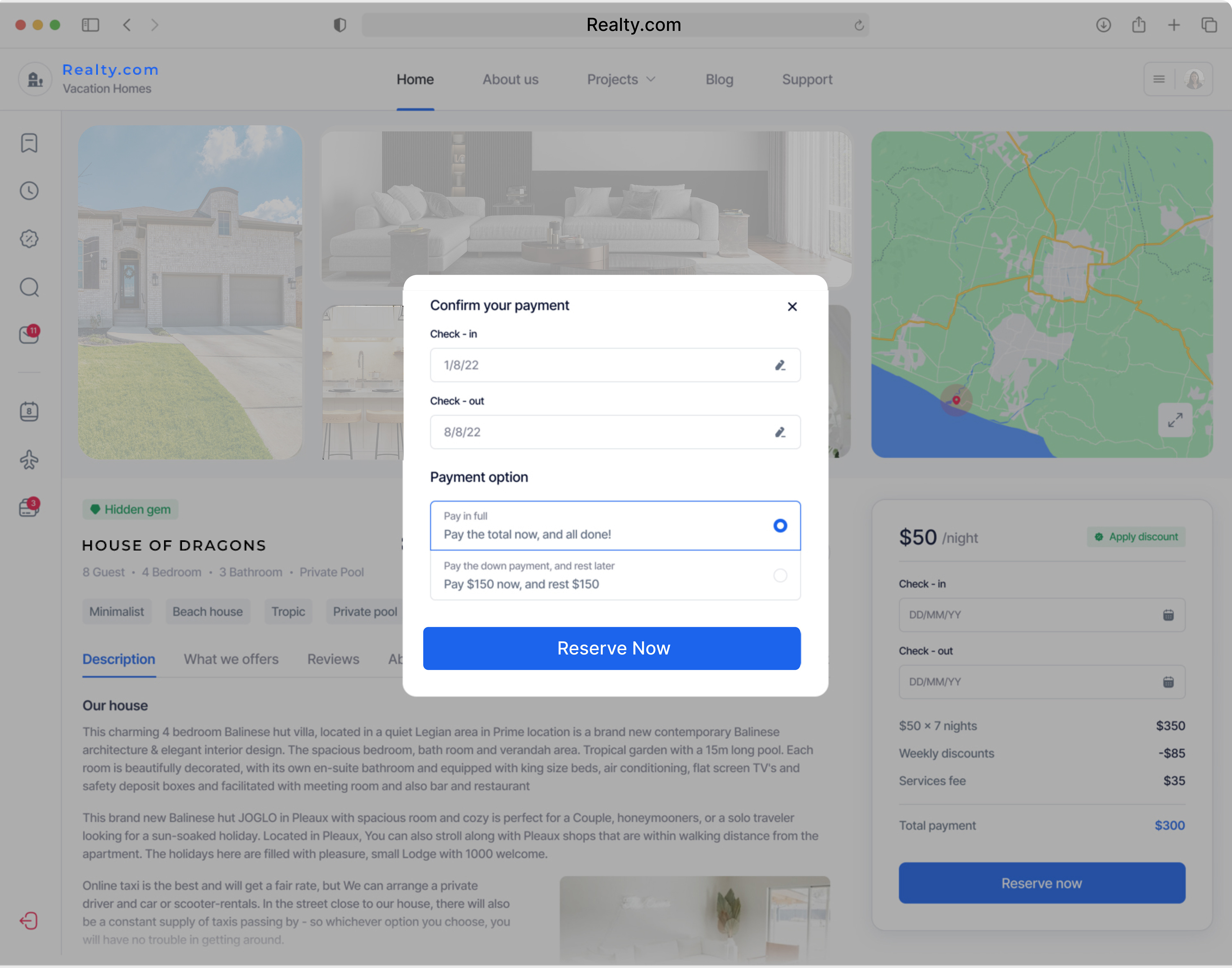Screen dimensions: 1232x968
Task: Click the Apply discount link
Action: tap(1136, 537)
